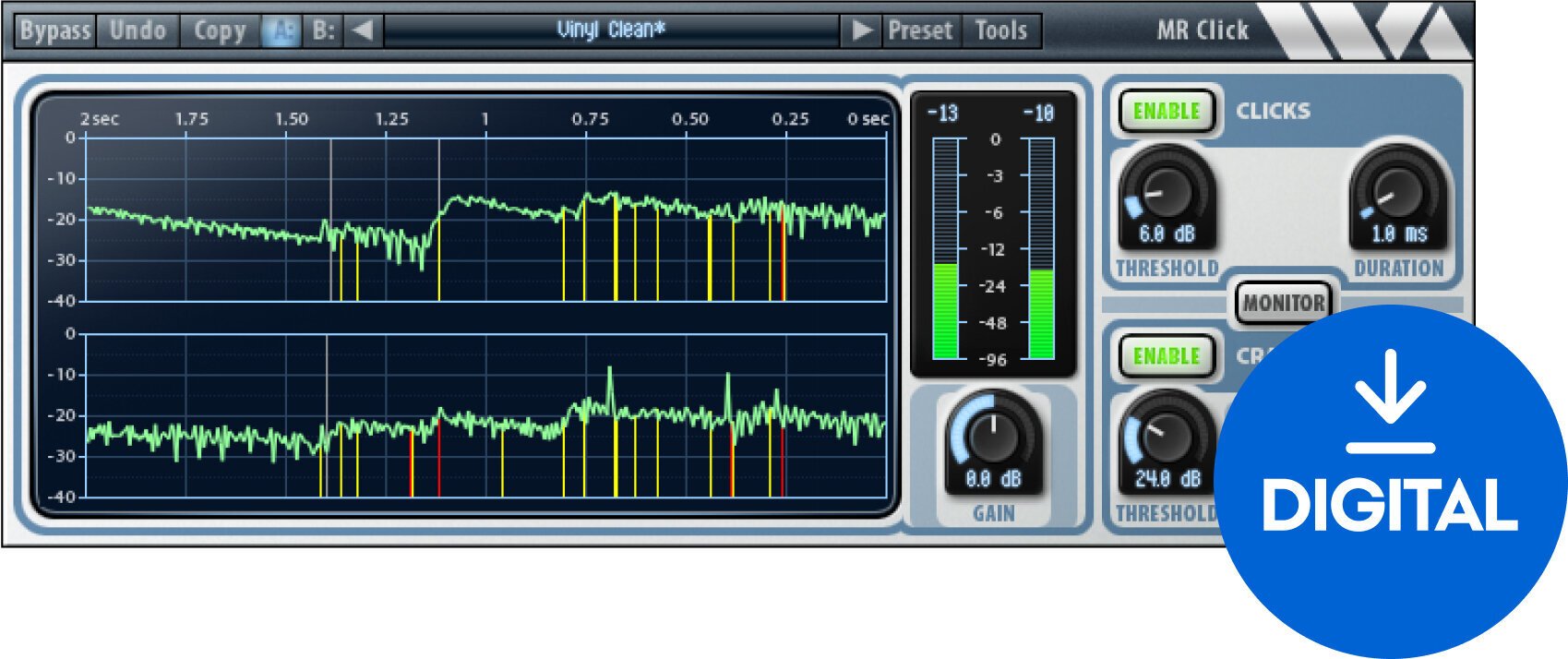Click the Digital download badge
The height and width of the screenshot is (659, 1568).
tap(1390, 481)
